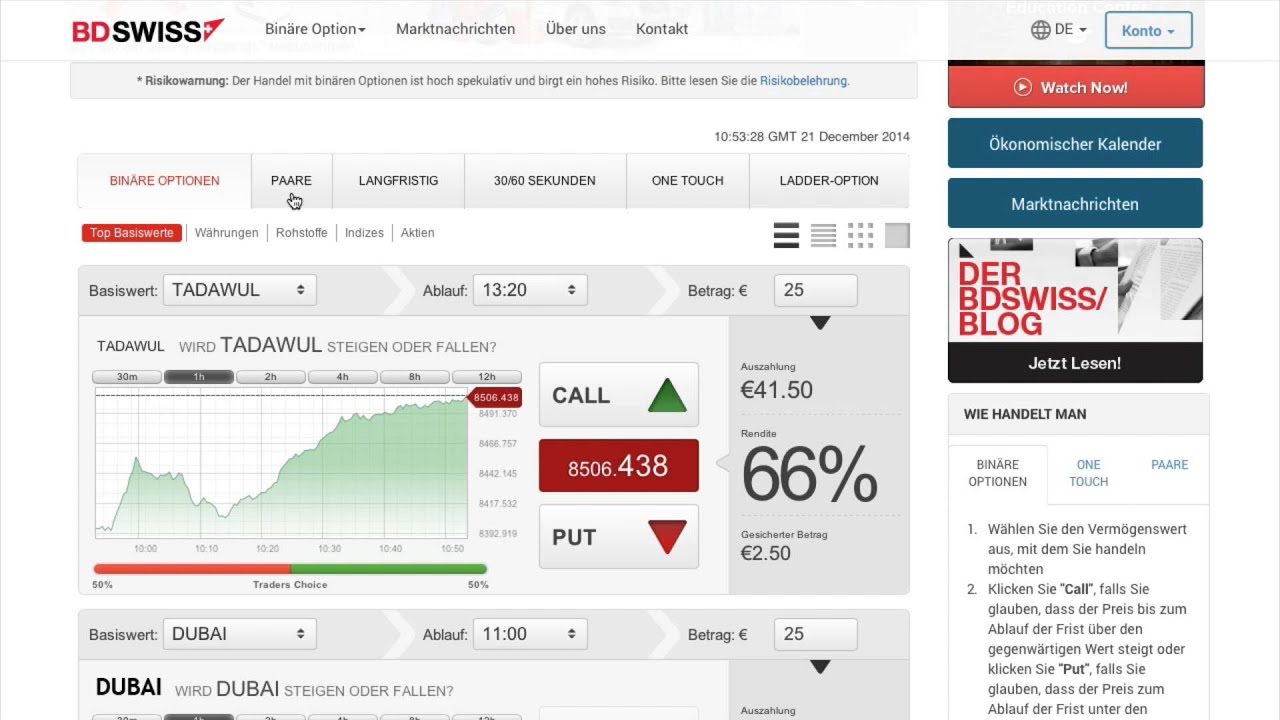Open the Konto account dropdown
Screen dimensions: 1280x720
(1148, 31)
